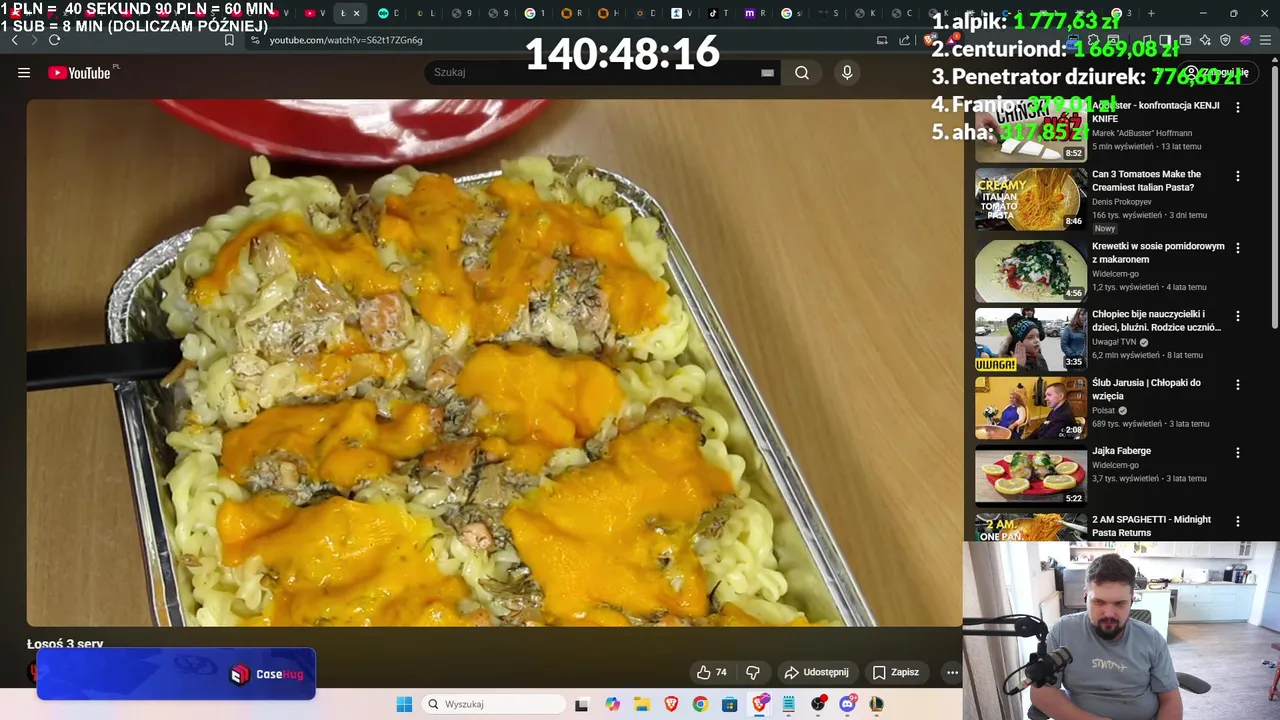
Task: Reload the page with refresh icon
Action: (54, 40)
